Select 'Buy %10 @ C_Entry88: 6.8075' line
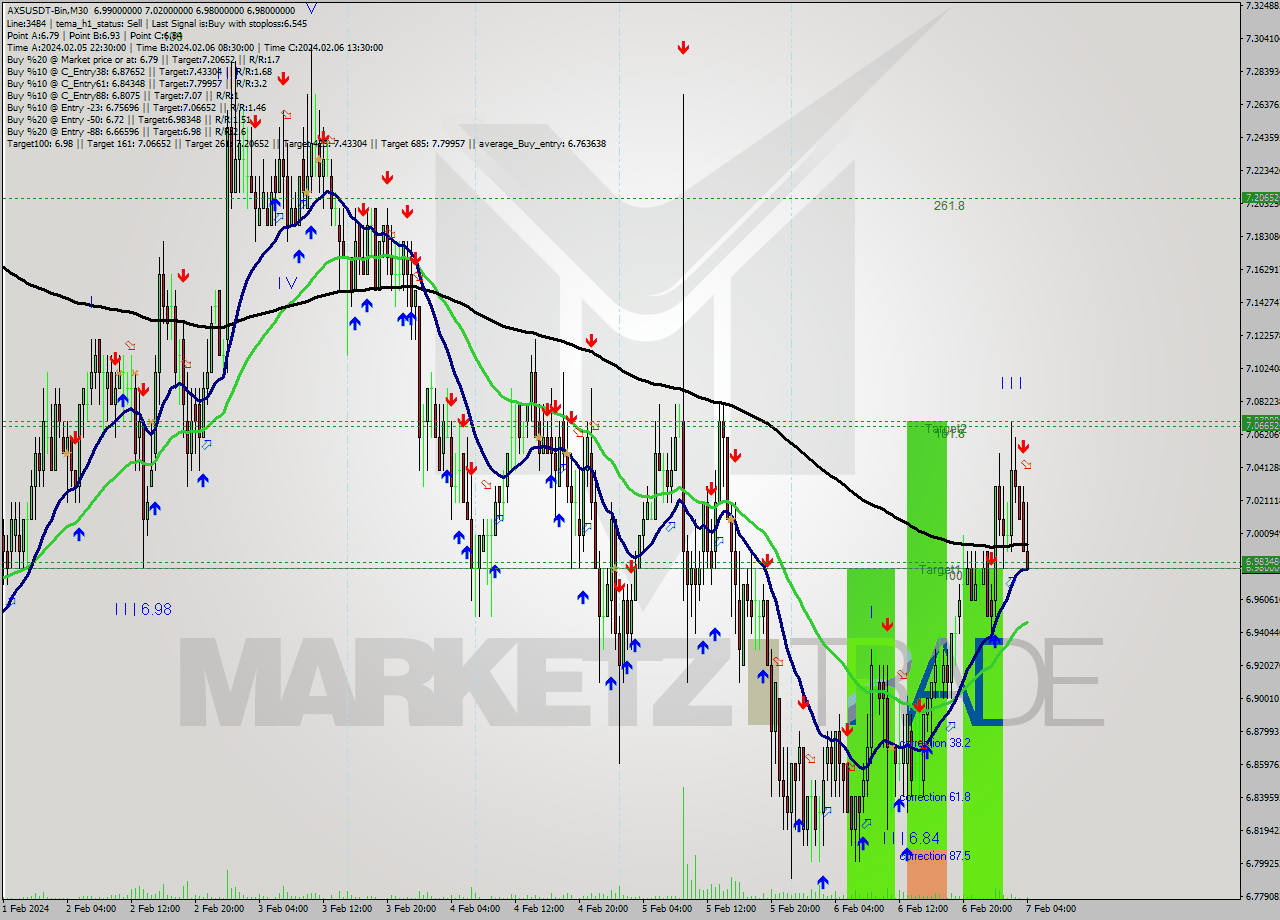The width and height of the screenshot is (1280, 920). coord(123,95)
